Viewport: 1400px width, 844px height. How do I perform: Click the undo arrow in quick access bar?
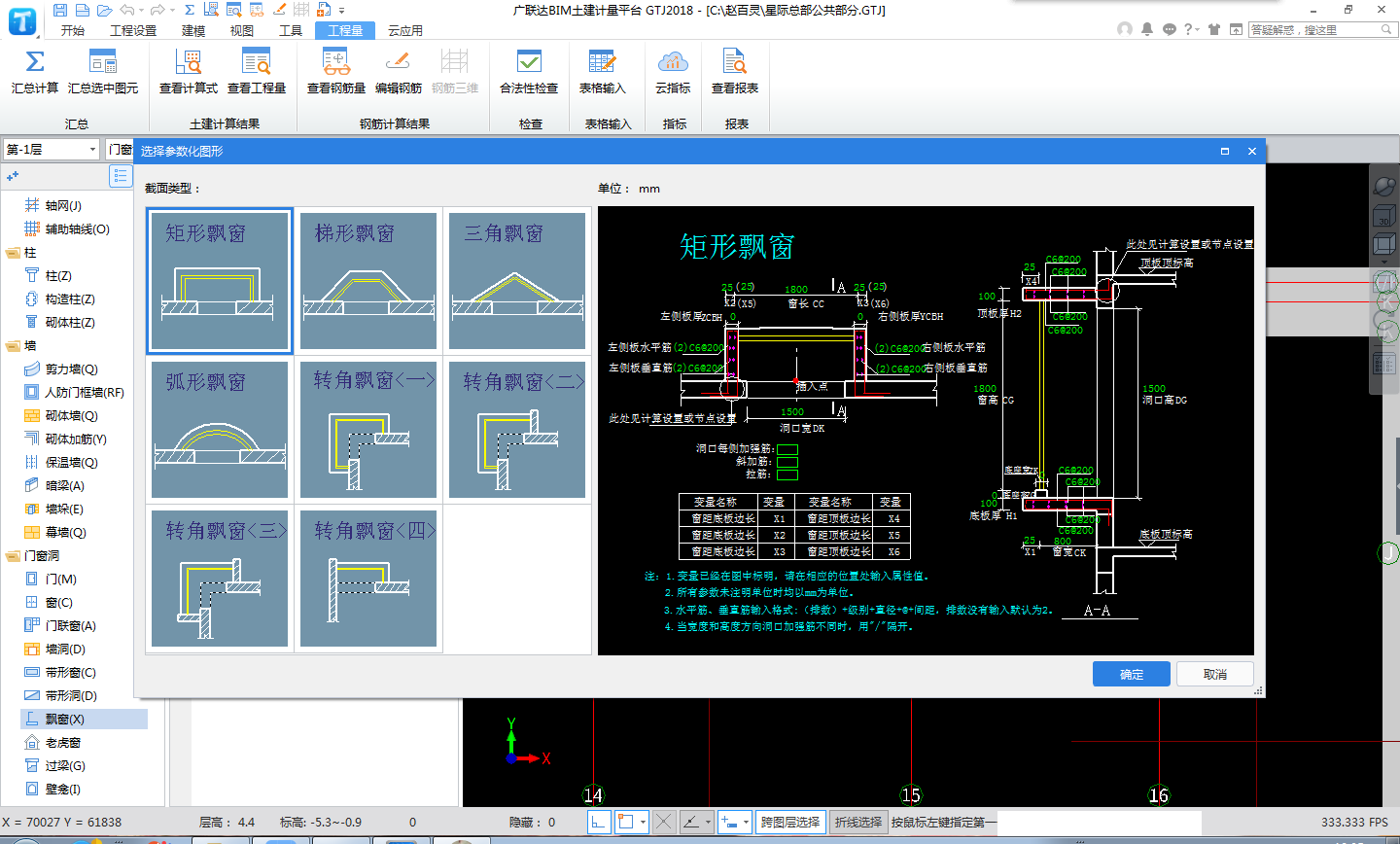point(126,10)
